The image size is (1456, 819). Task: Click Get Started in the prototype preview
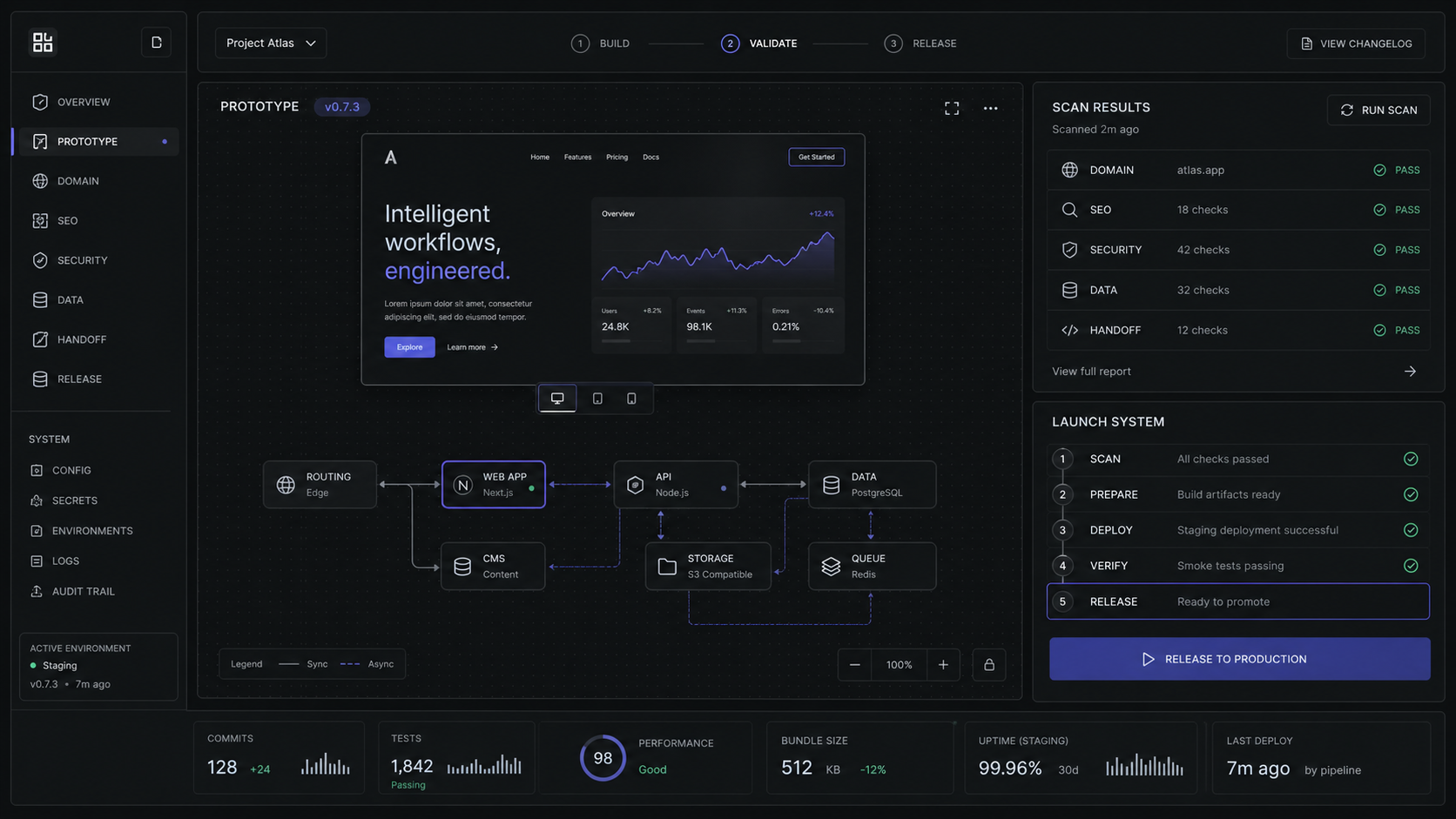tap(817, 157)
